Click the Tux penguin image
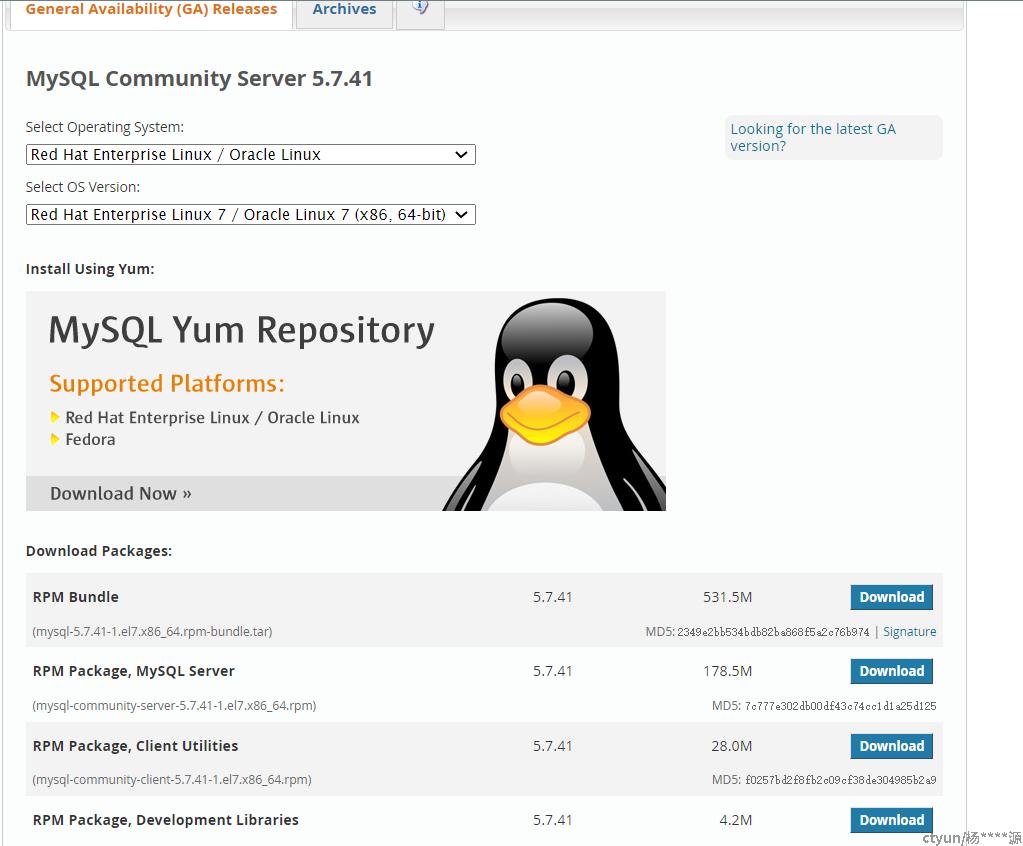This screenshot has width=1023, height=846. [x=555, y=404]
